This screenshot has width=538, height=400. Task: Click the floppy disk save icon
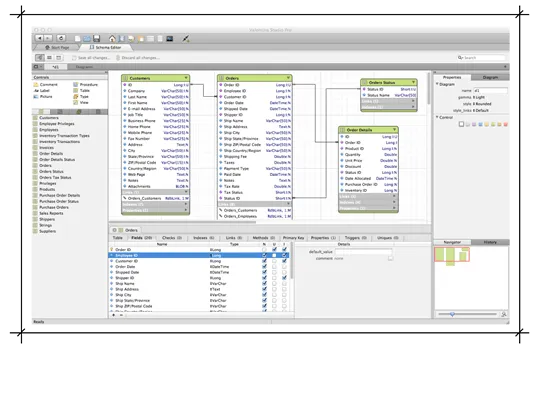[96, 38]
